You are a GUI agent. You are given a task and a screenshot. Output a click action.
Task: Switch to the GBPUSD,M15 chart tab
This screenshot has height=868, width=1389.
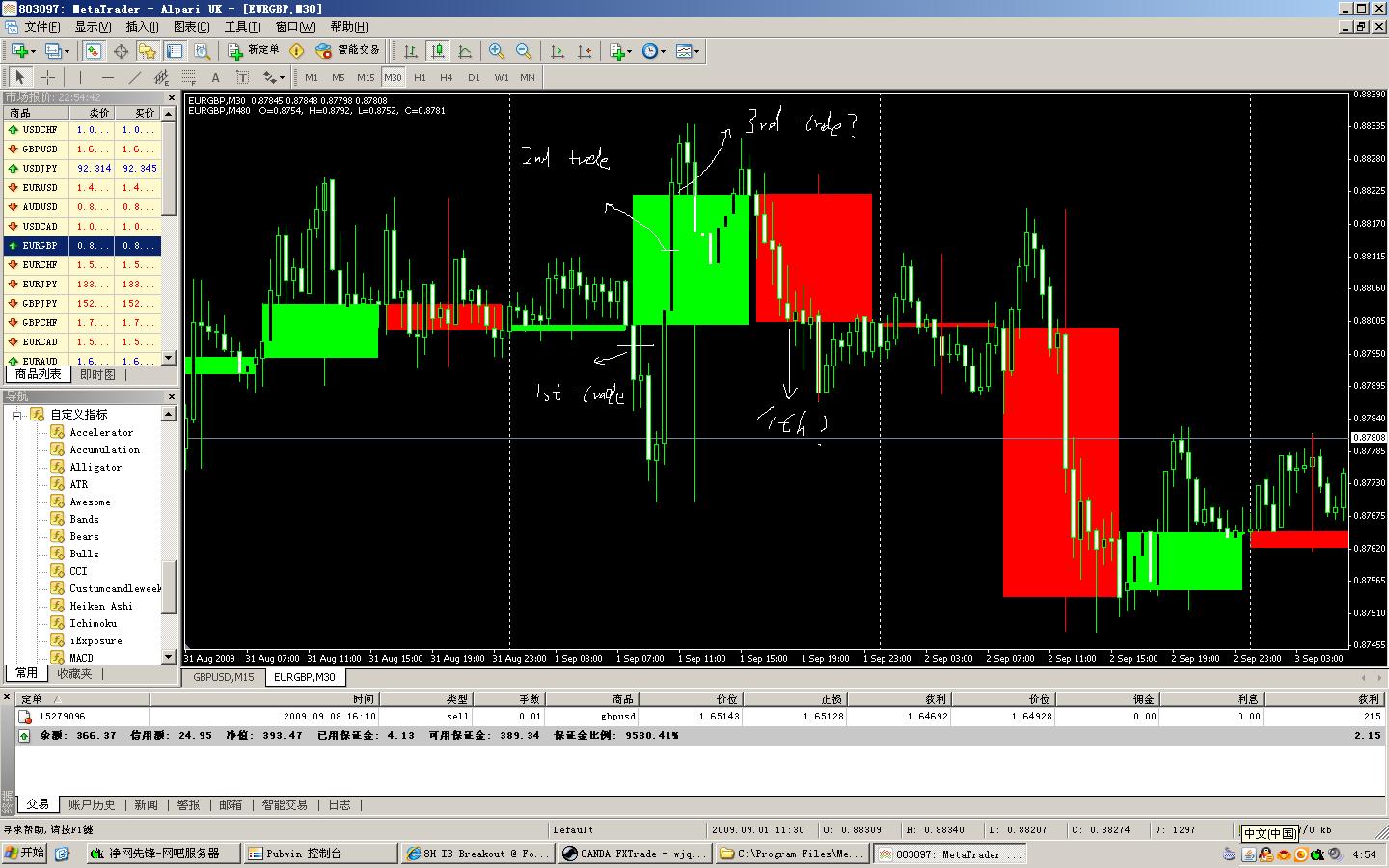(224, 677)
